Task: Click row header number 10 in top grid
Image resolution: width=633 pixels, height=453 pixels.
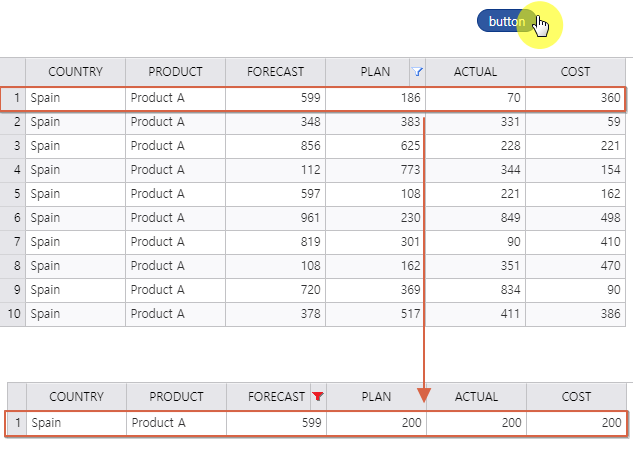Action: tap(12, 314)
